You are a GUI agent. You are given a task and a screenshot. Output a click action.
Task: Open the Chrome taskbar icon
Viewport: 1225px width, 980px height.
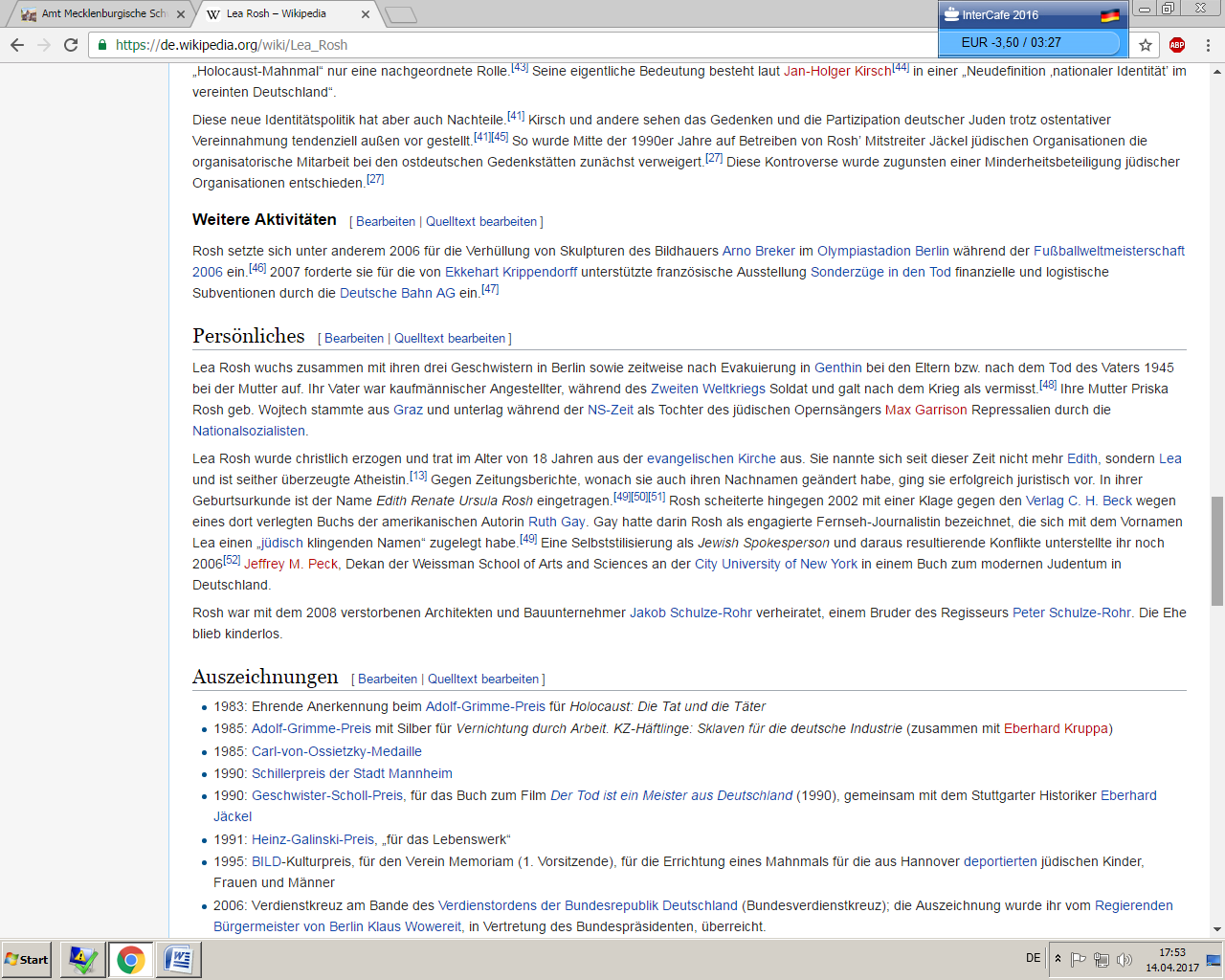click(131, 959)
